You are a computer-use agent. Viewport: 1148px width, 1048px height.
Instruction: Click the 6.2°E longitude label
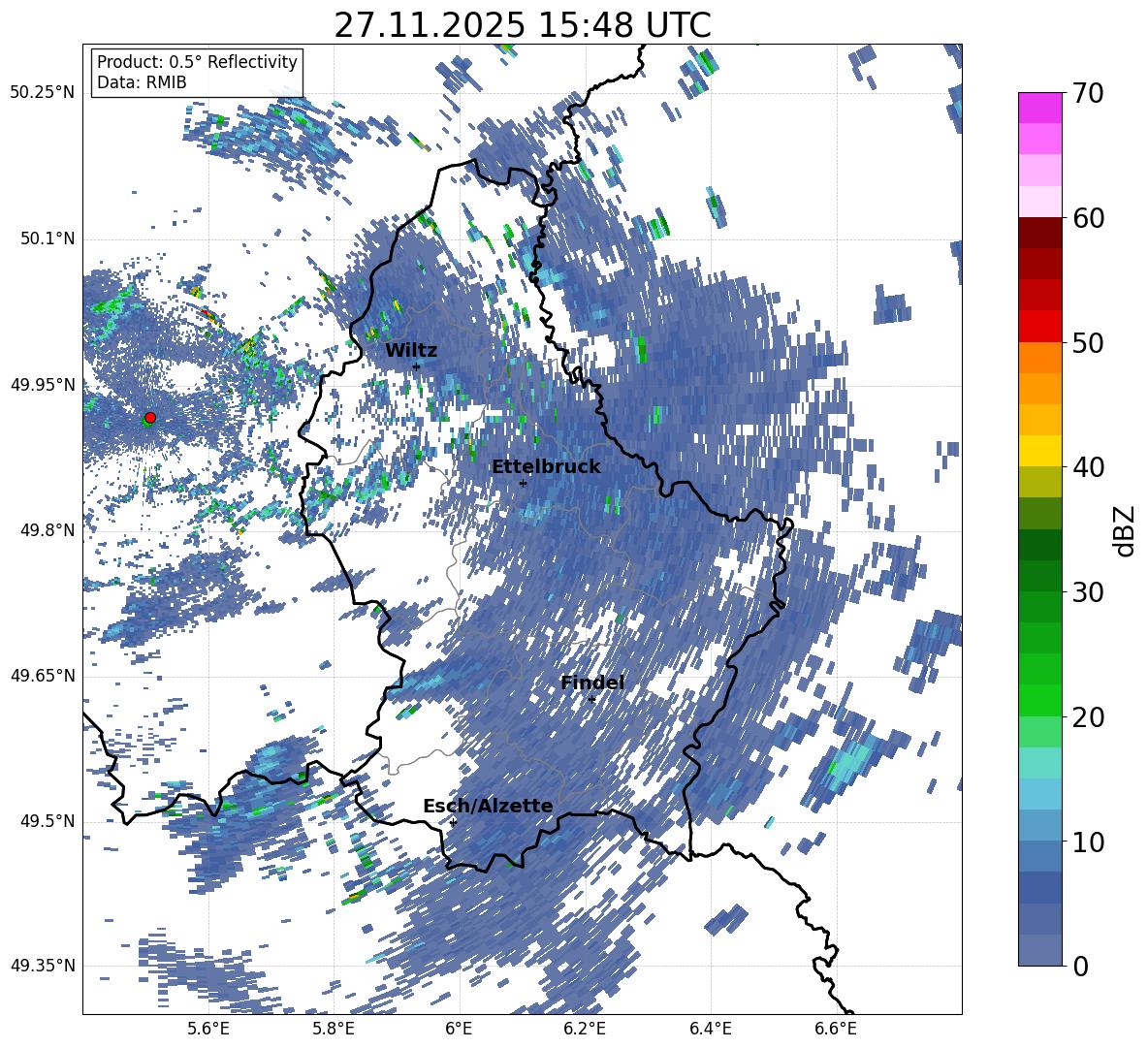tap(585, 1029)
